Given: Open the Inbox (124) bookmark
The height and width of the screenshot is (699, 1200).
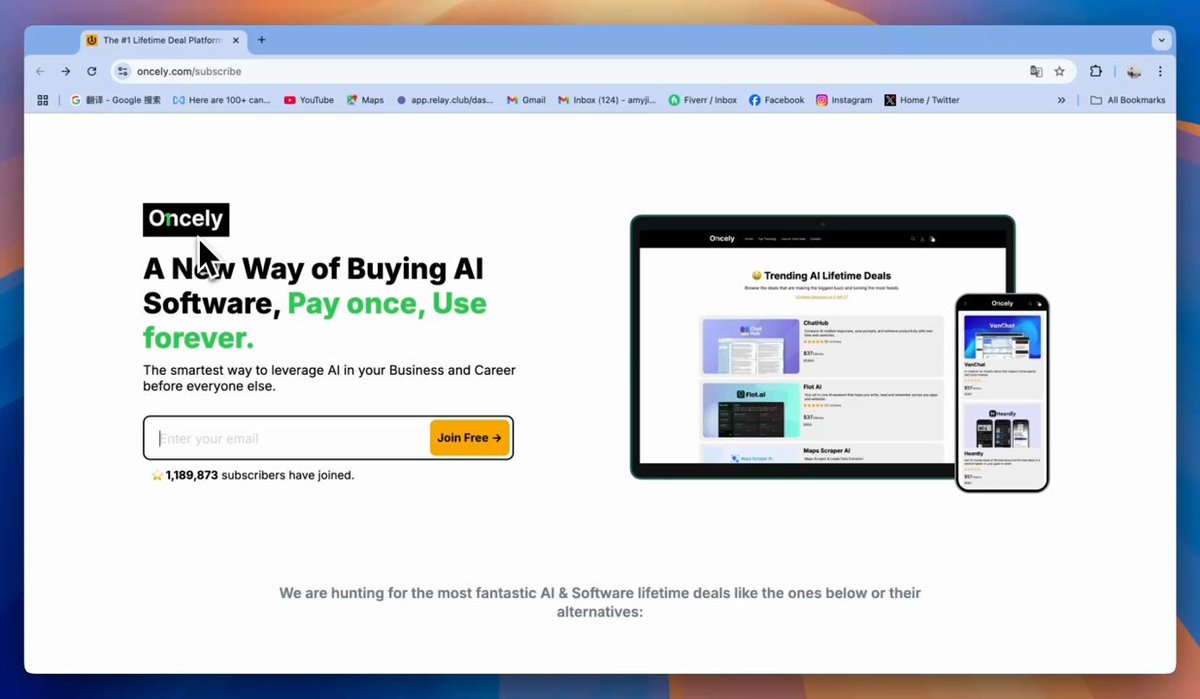Looking at the screenshot, I should 607,100.
